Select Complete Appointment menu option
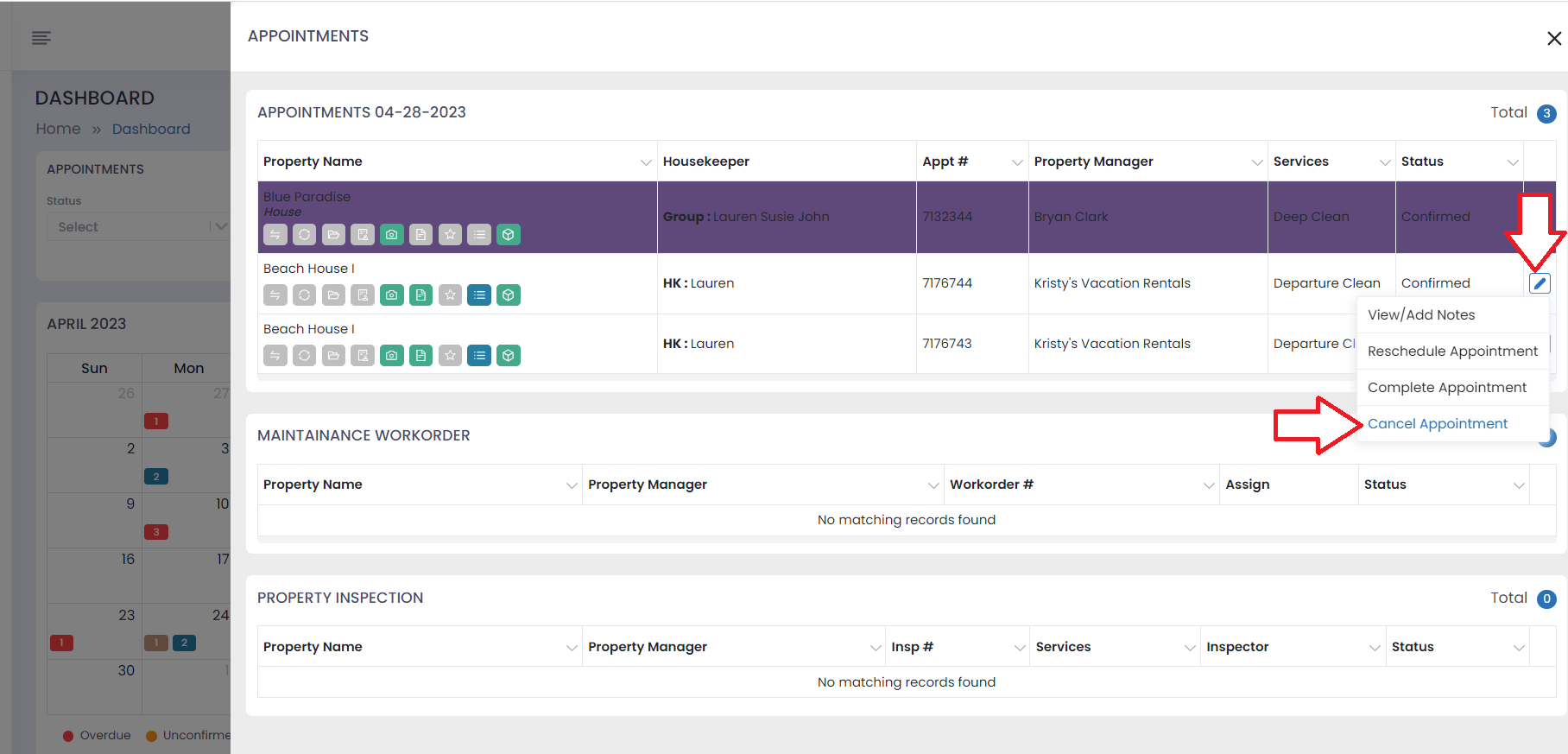The height and width of the screenshot is (754, 1568). click(1447, 388)
